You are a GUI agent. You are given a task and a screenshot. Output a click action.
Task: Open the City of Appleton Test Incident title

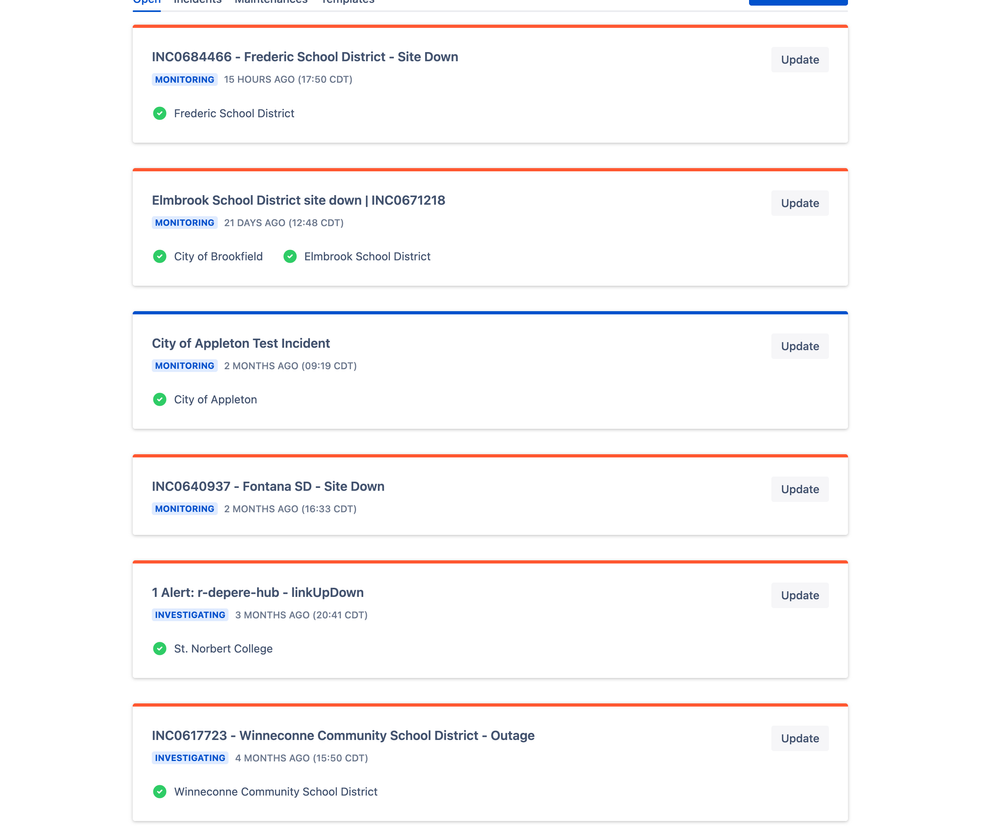pos(241,343)
